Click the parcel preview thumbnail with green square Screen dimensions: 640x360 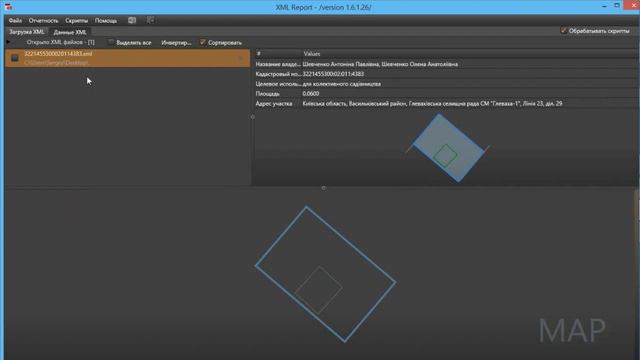point(448,148)
